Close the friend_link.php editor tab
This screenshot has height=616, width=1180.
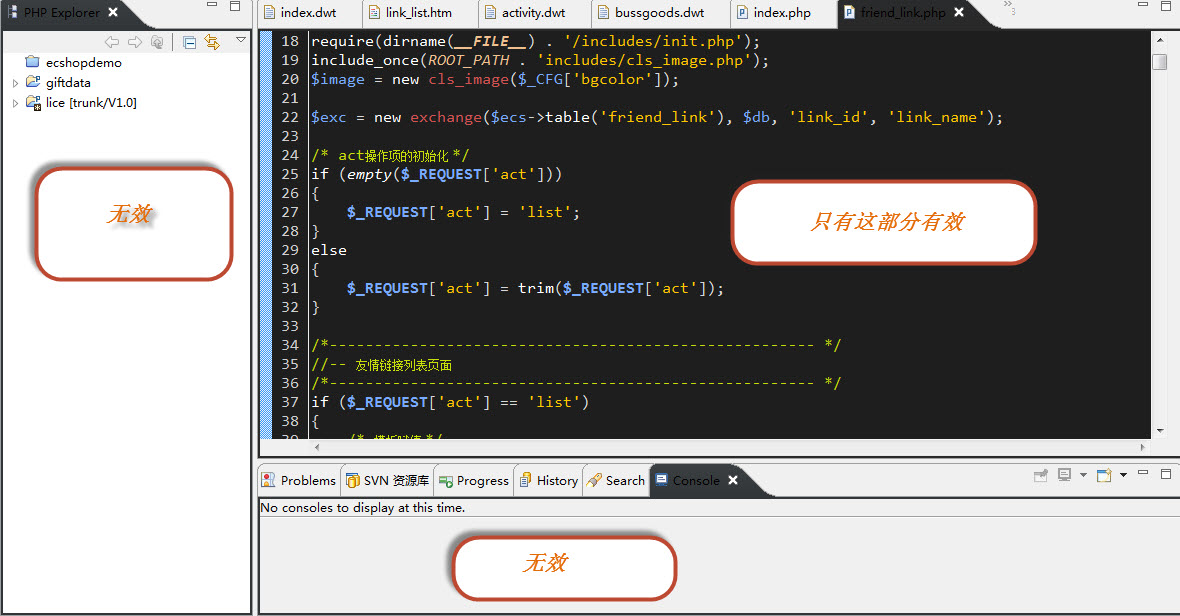[959, 13]
